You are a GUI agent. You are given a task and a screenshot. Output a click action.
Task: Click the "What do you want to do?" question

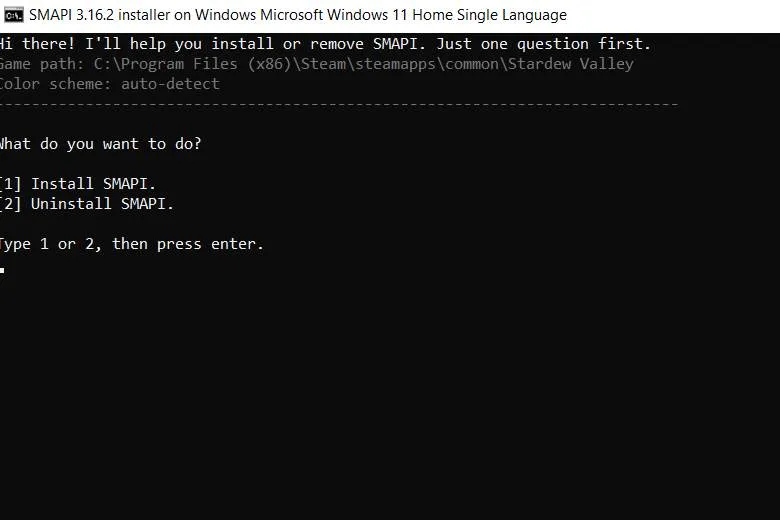pyautogui.click(x=100, y=144)
